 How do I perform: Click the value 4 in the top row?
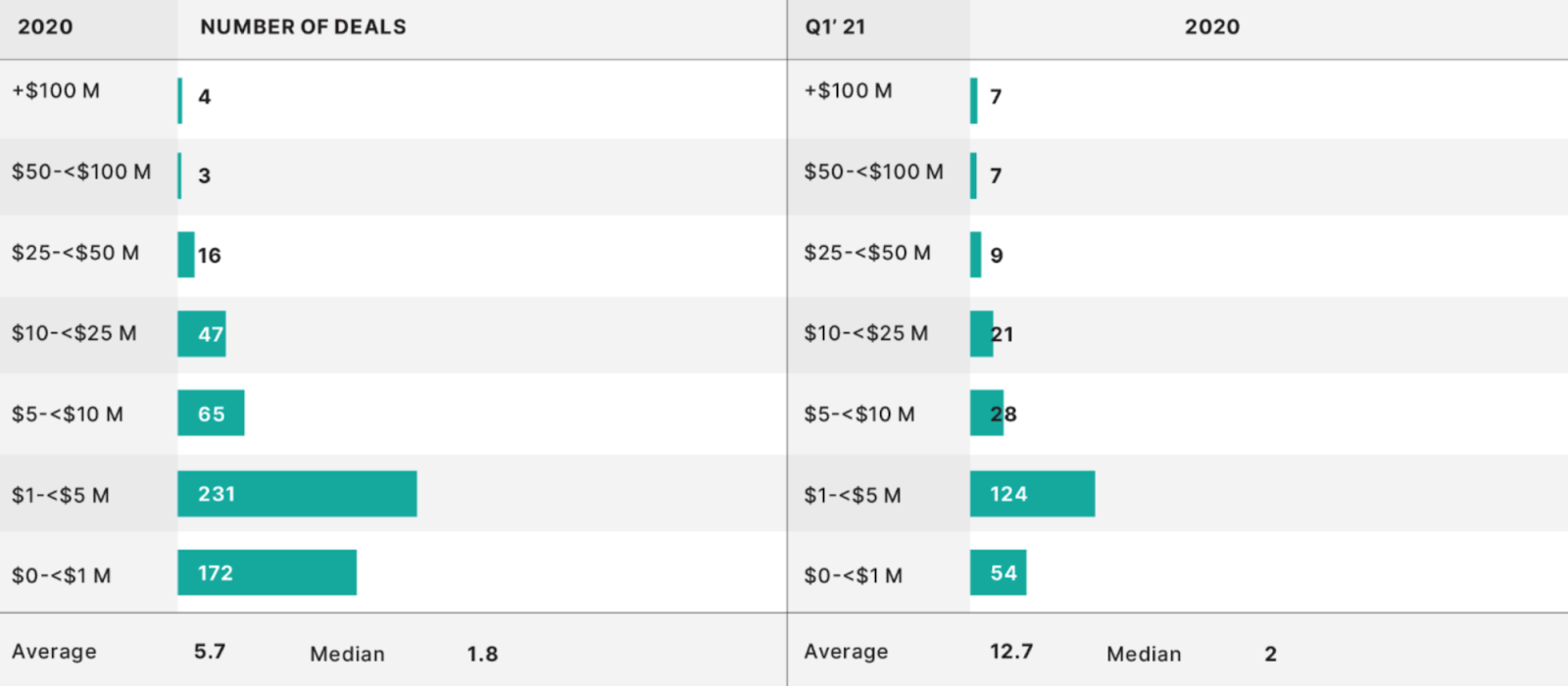[204, 97]
